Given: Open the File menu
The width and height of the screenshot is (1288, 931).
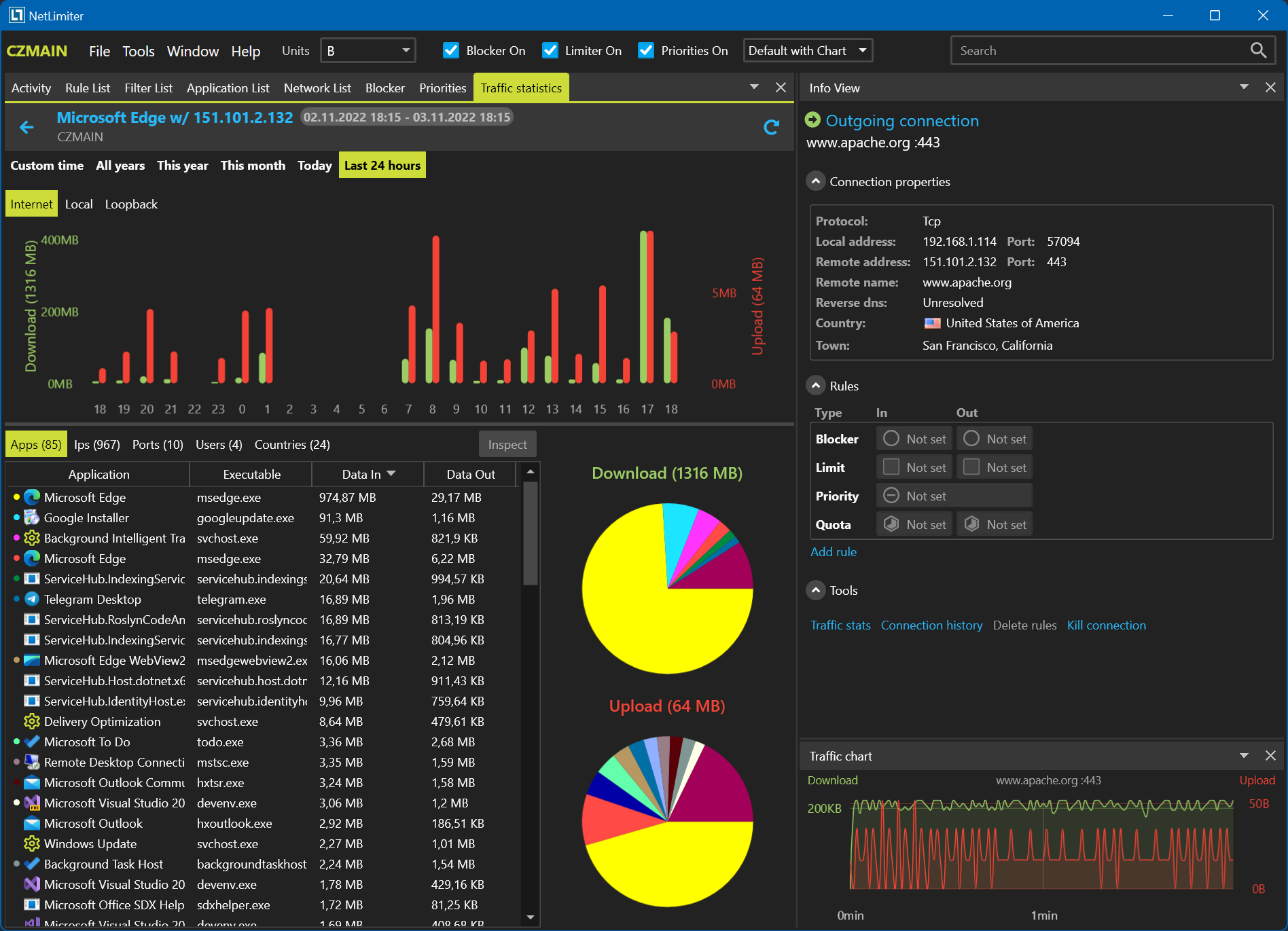Looking at the screenshot, I should [x=99, y=51].
